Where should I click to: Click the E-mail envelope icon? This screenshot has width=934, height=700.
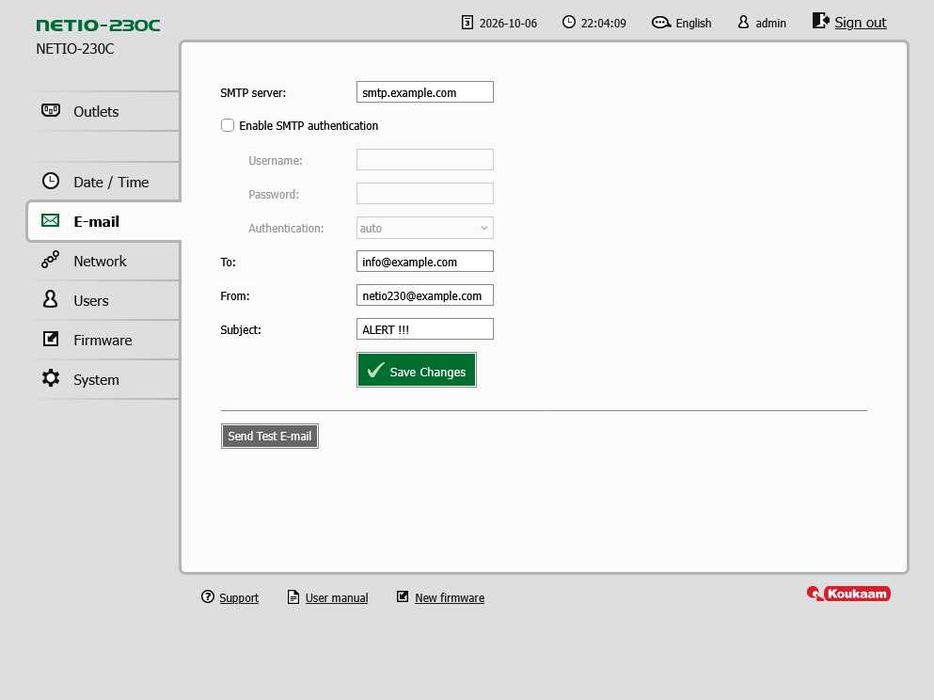51,221
